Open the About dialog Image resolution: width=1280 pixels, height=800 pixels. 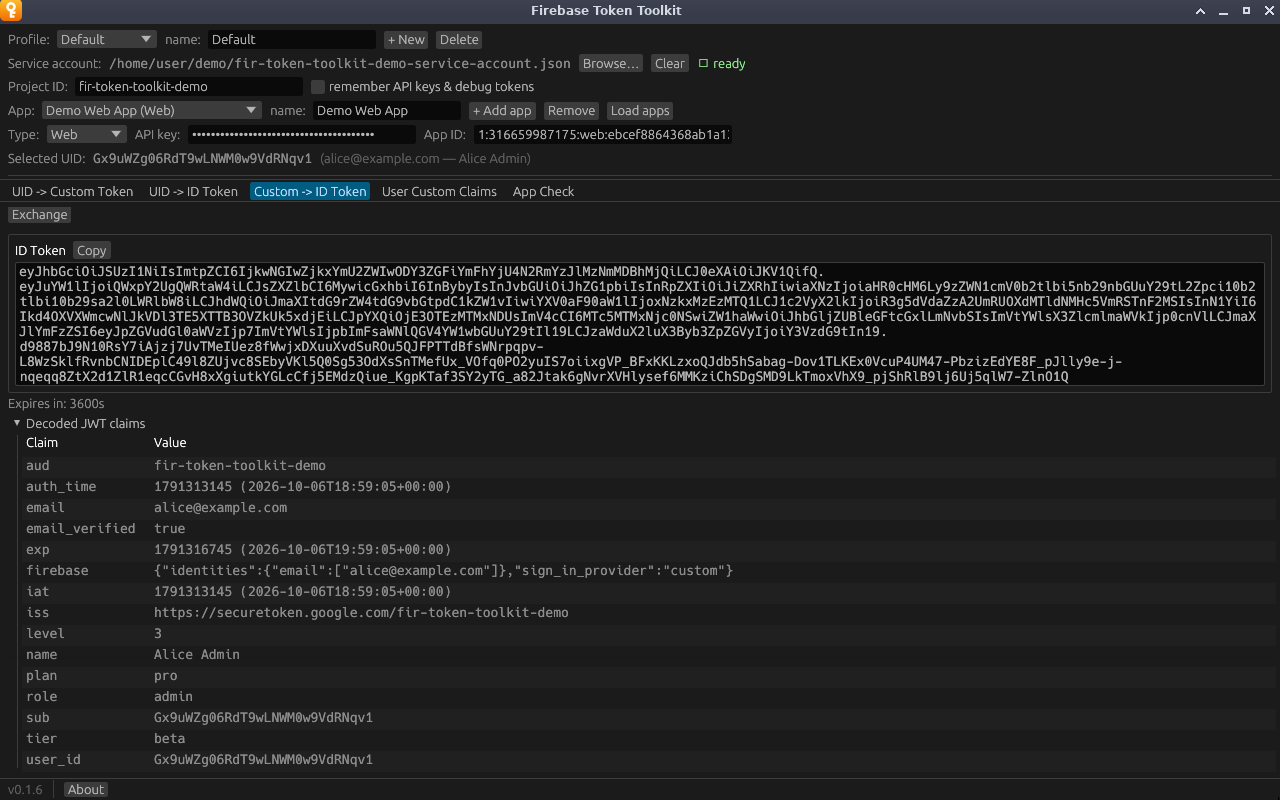pos(86,790)
